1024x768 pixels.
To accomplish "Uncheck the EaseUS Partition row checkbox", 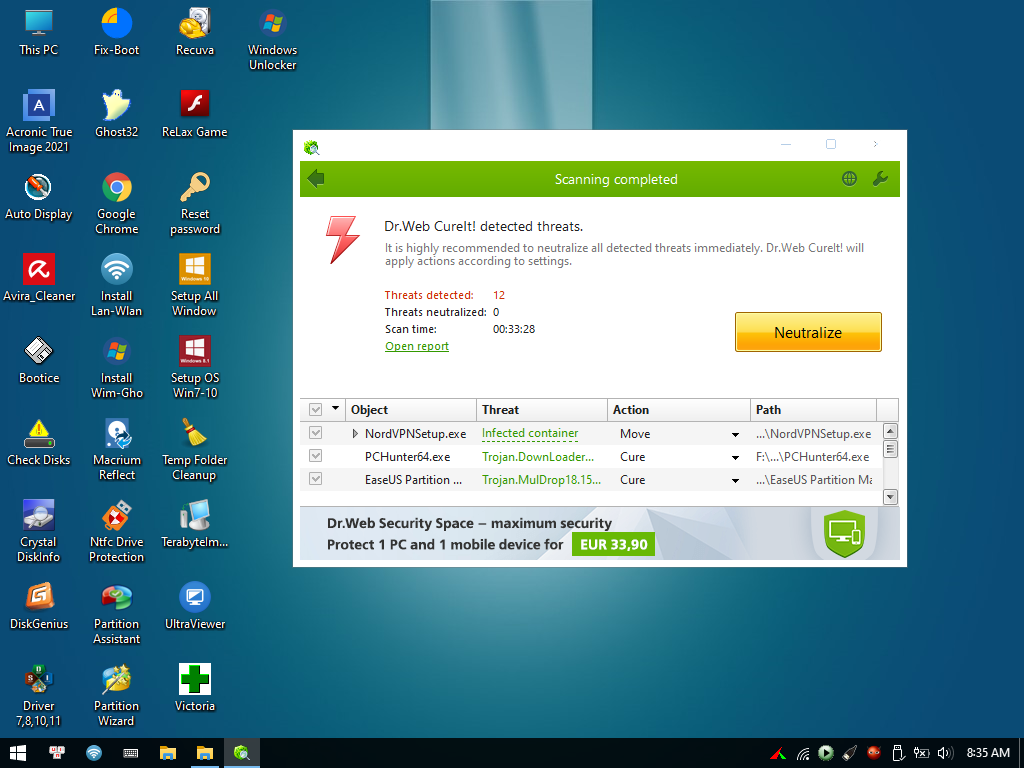I will point(315,479).
